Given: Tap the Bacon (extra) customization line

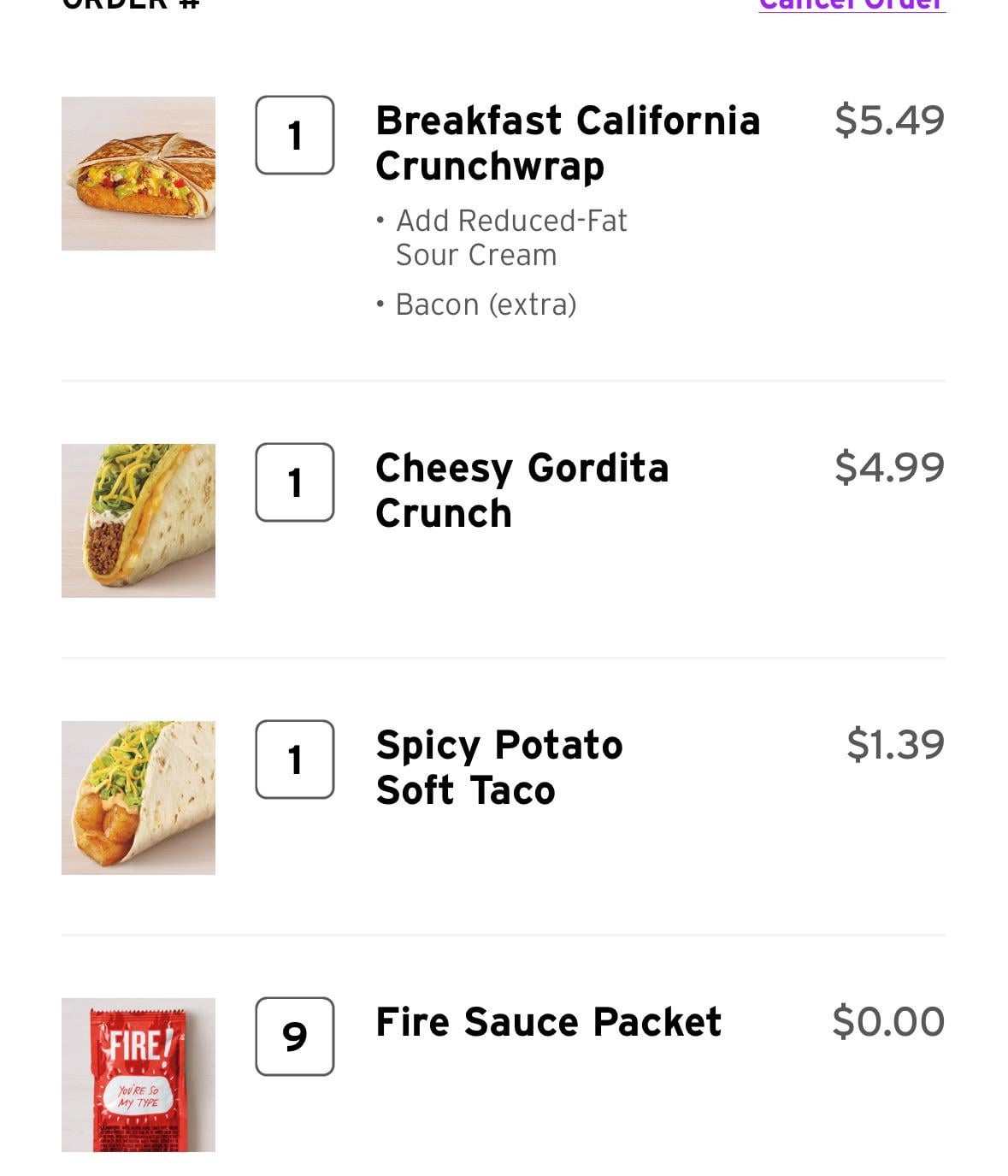Looking at the screenshot, I should tap(486, 304).
